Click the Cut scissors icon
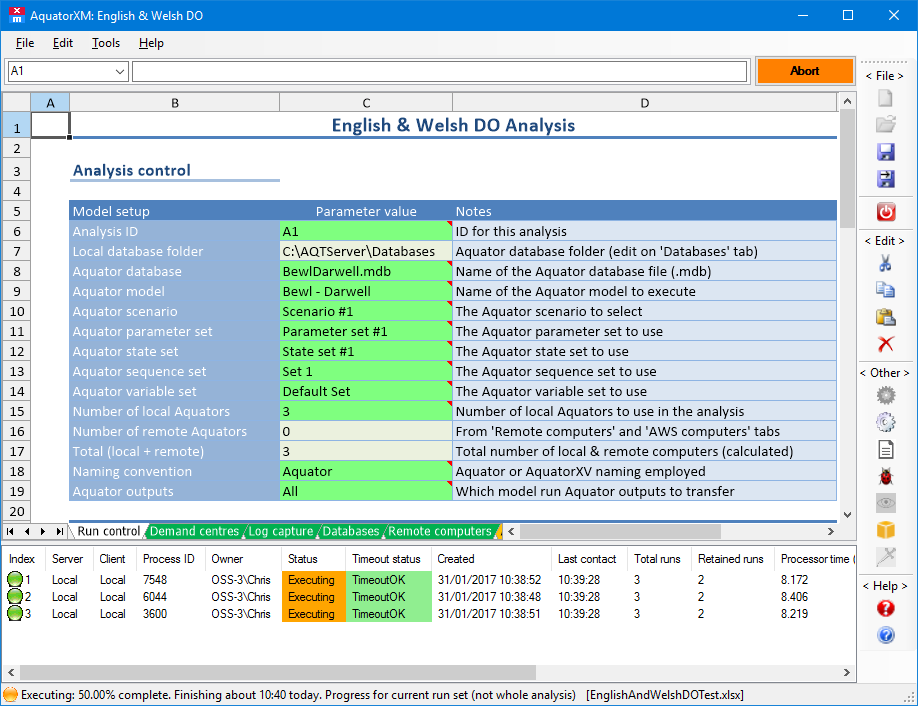Viewport: 918px width, 706px height. tap(885, 264)
